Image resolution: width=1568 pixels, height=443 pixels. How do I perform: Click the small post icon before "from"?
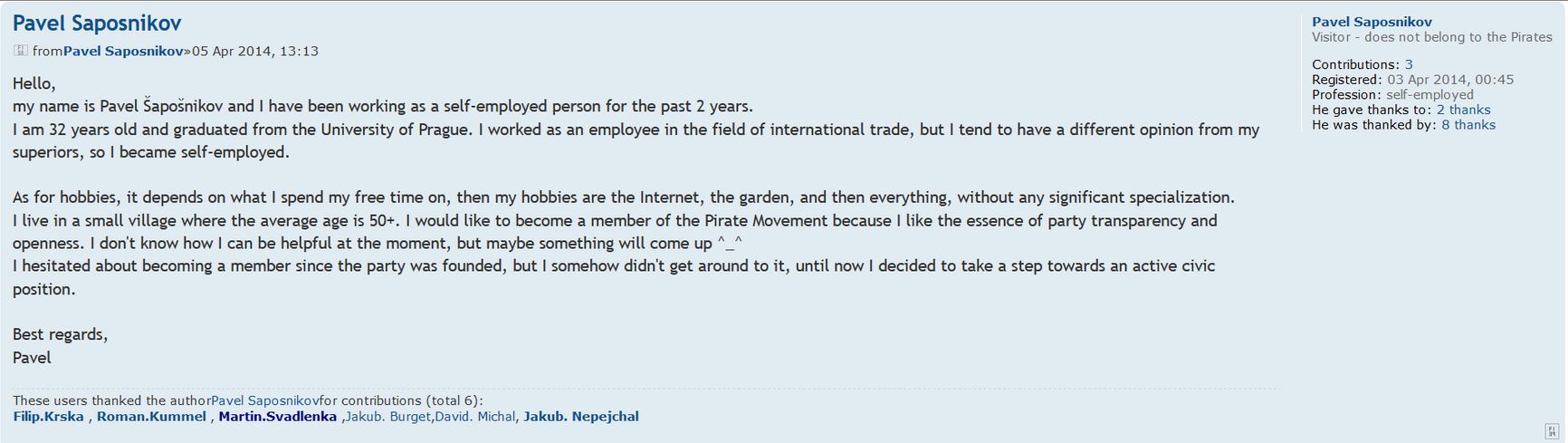[x=21, y=51]
